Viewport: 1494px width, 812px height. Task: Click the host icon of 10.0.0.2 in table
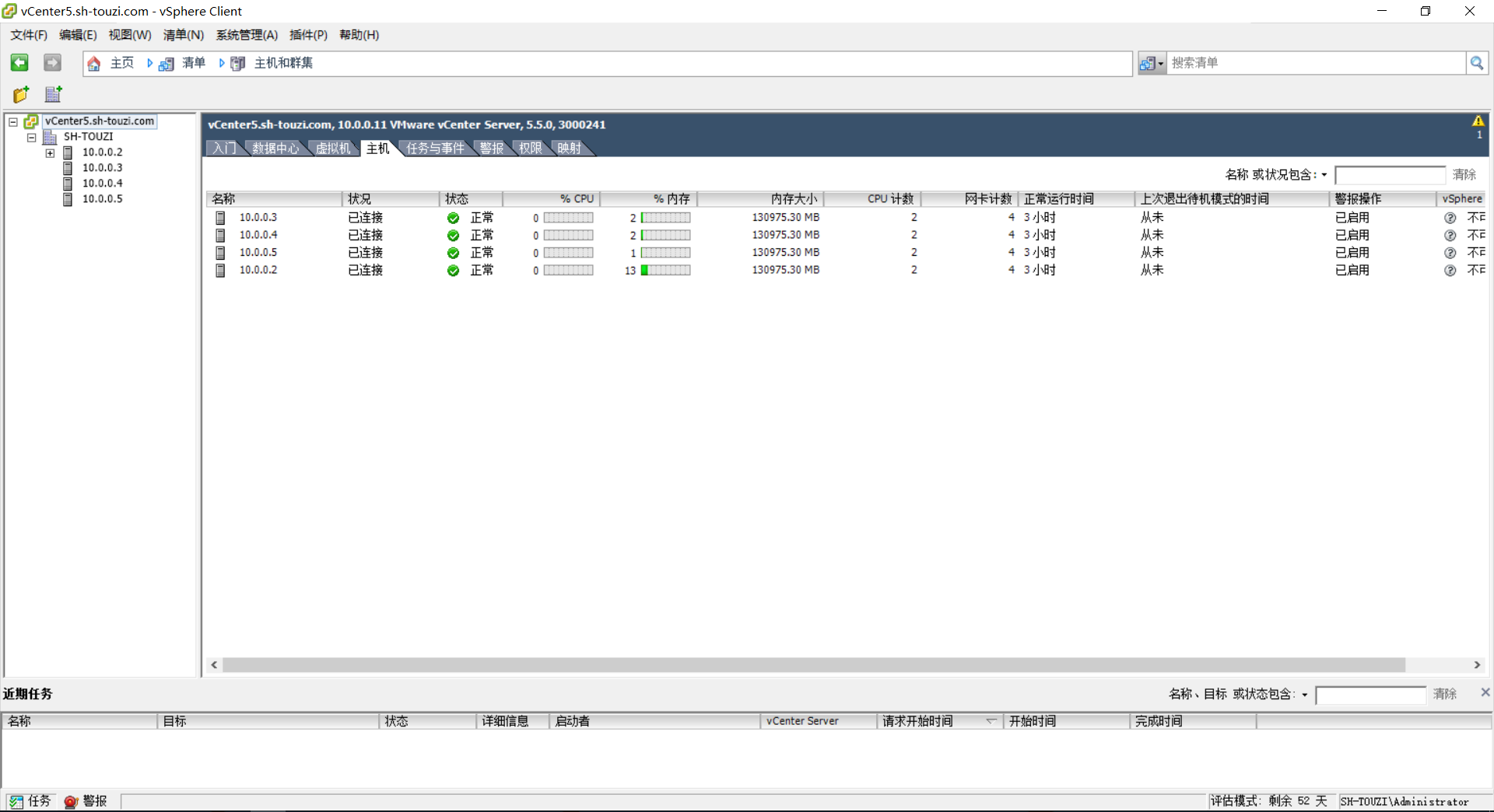coord(221,270)
